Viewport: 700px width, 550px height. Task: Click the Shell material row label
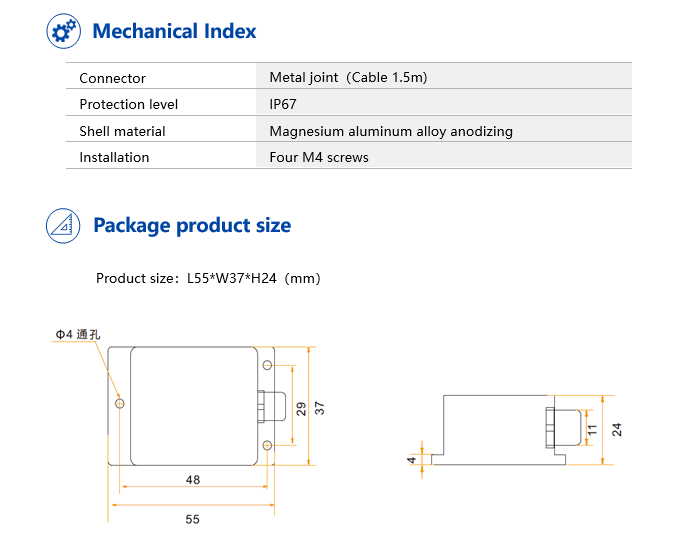(122, 131)
